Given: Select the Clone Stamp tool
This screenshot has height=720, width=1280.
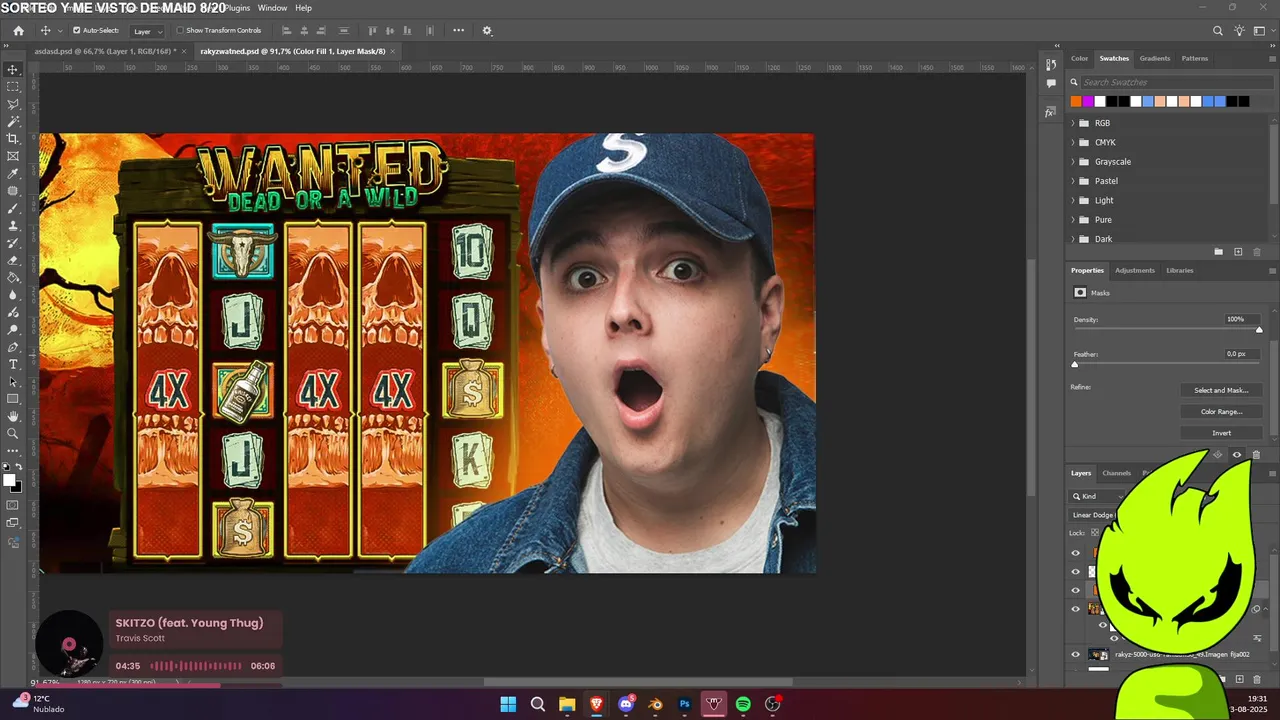Looking at the screenshot, I should tap(13, 226).
